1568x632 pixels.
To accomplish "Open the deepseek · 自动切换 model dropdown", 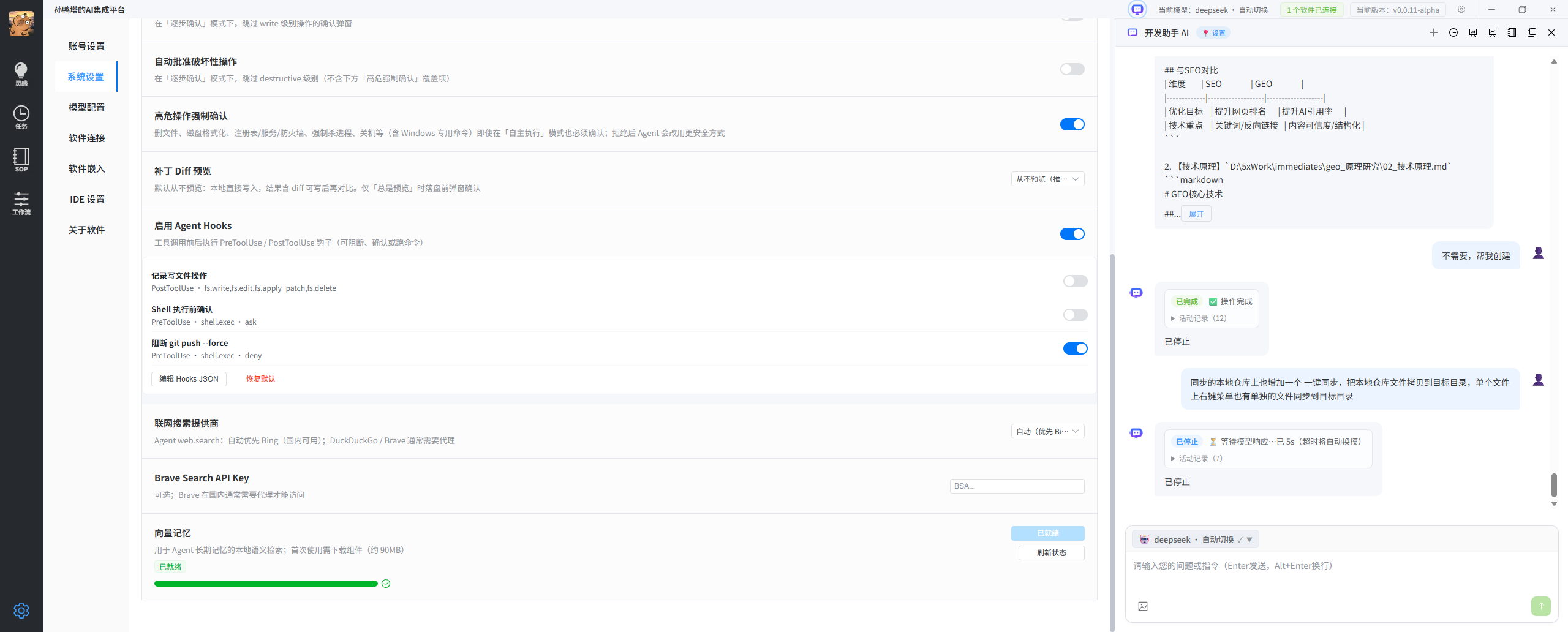I will pos(1196,540).
